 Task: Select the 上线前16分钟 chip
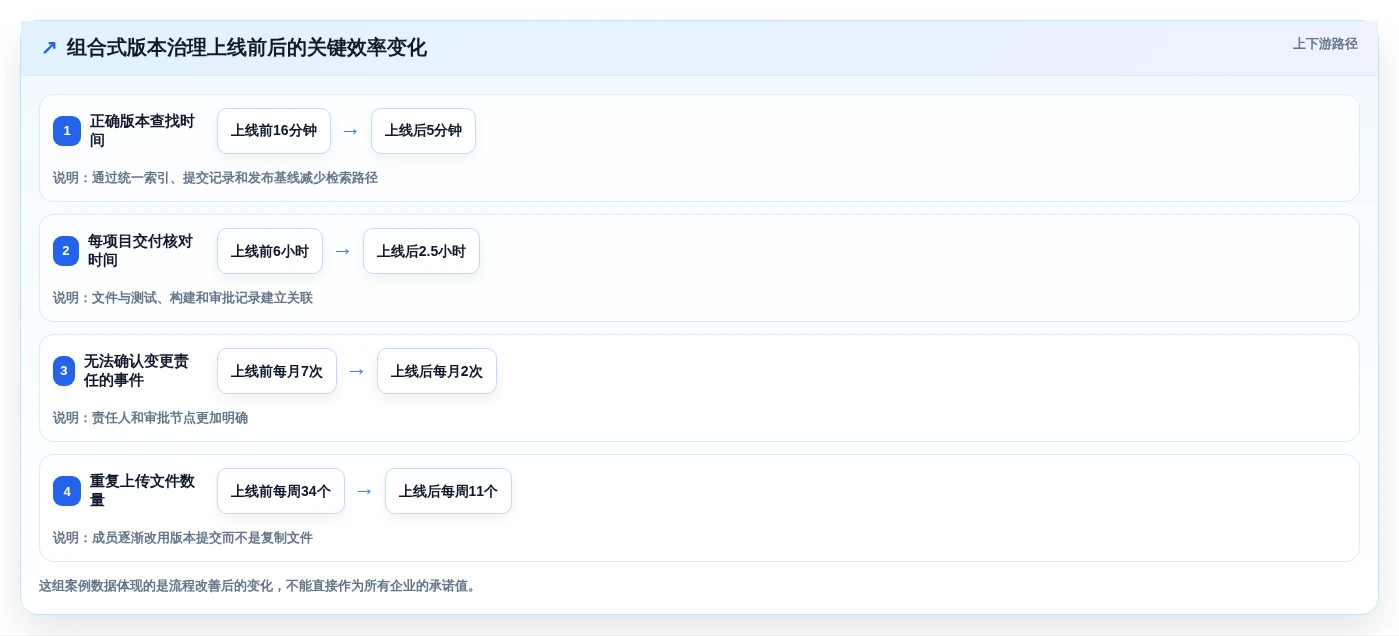pyautogui.click(x=274, y=131)
